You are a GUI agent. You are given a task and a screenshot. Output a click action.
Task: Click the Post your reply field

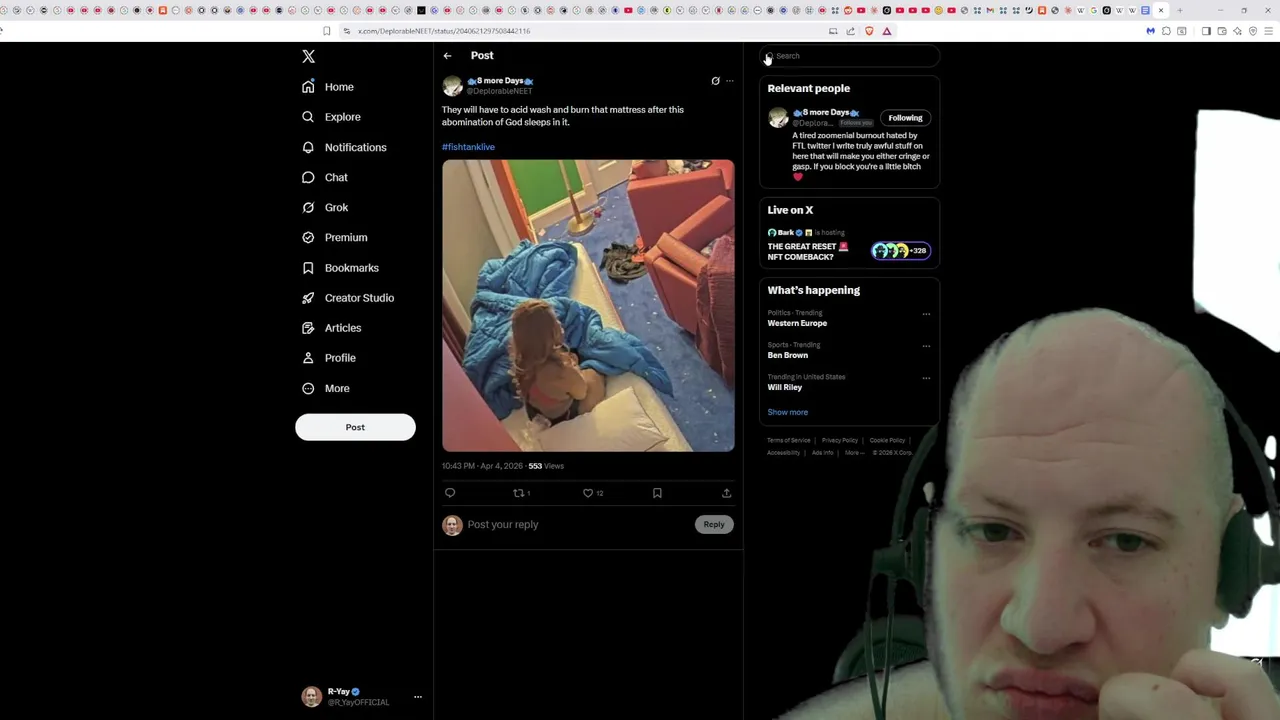click(x=578, y=524)
